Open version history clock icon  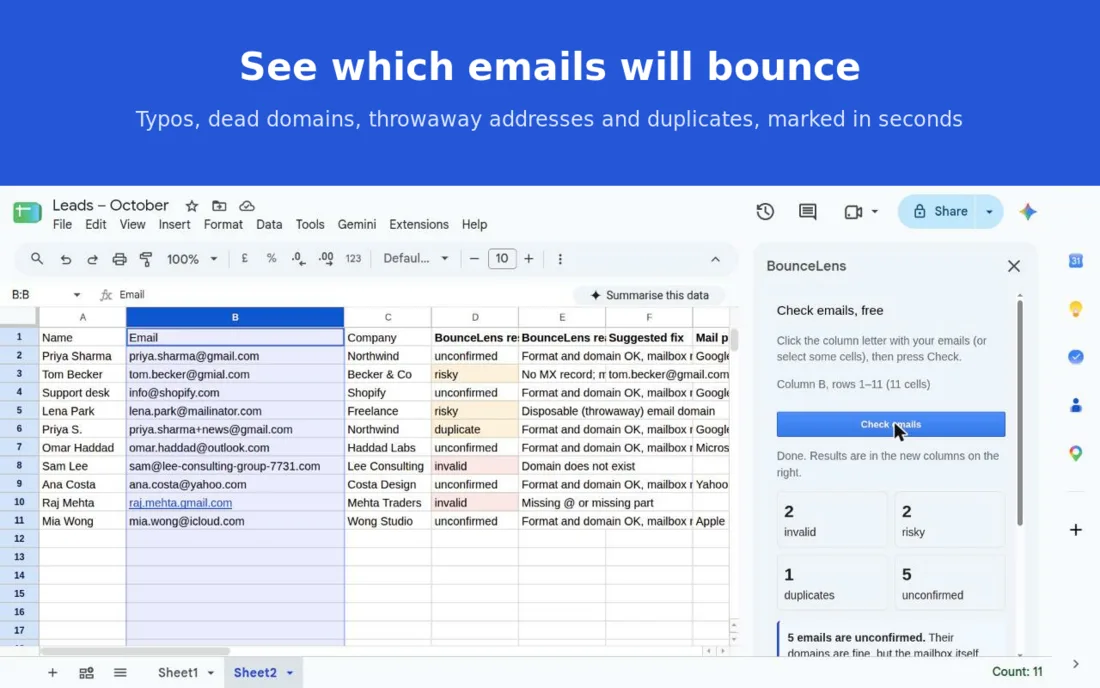[x=765, y=211]
